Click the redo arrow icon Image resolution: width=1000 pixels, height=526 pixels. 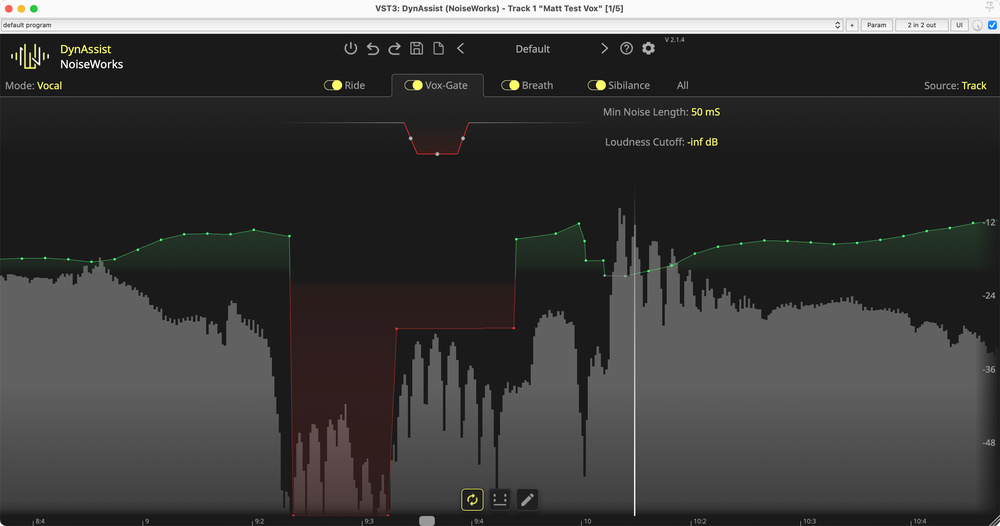[x=394, y=49]
